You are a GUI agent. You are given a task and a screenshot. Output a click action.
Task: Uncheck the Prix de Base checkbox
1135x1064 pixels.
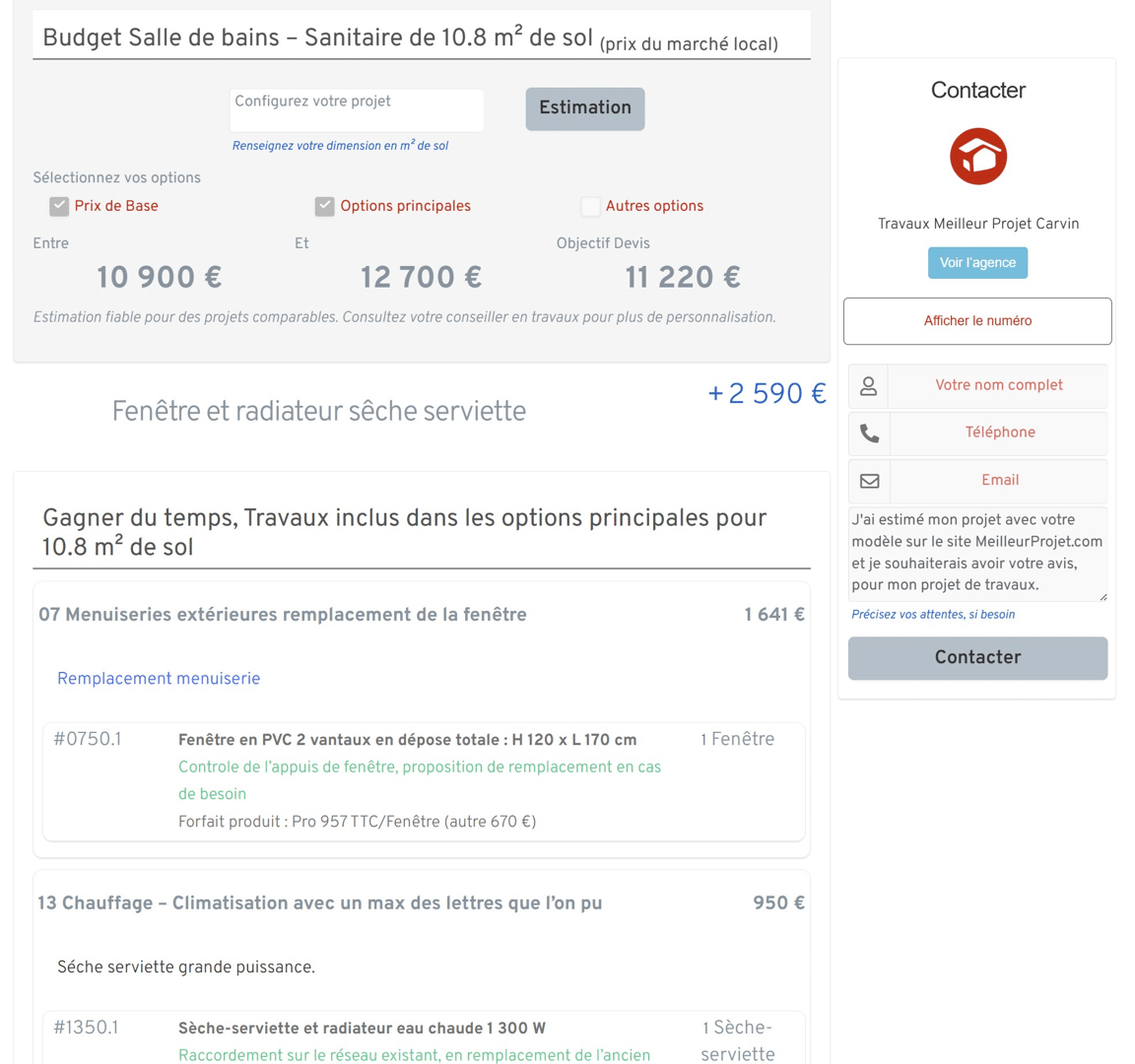tap(59, 206)
